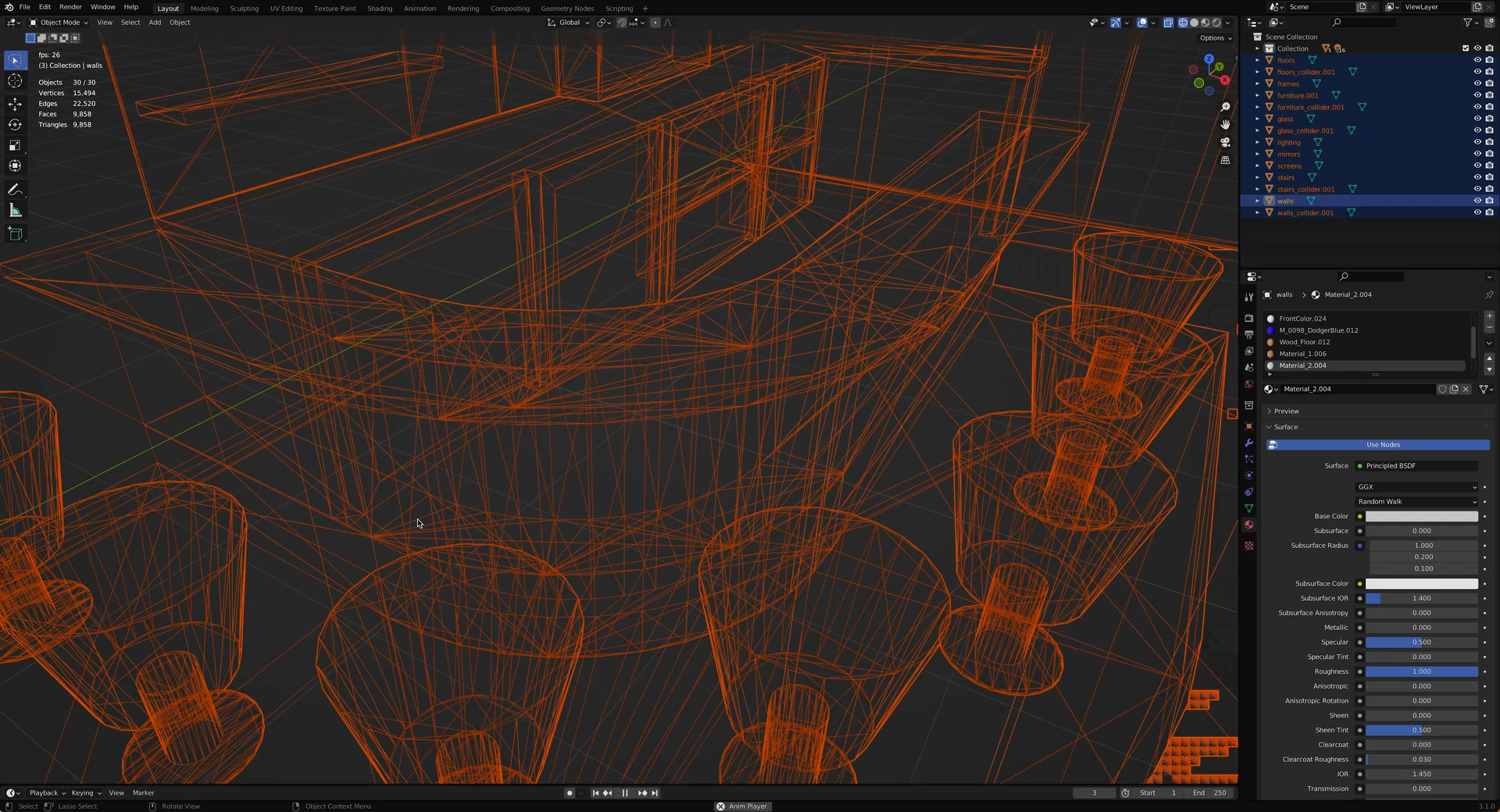Screen dimensions: 1500x812
Task: Expand the Preview panel
Action: [x=1286, y=411]
